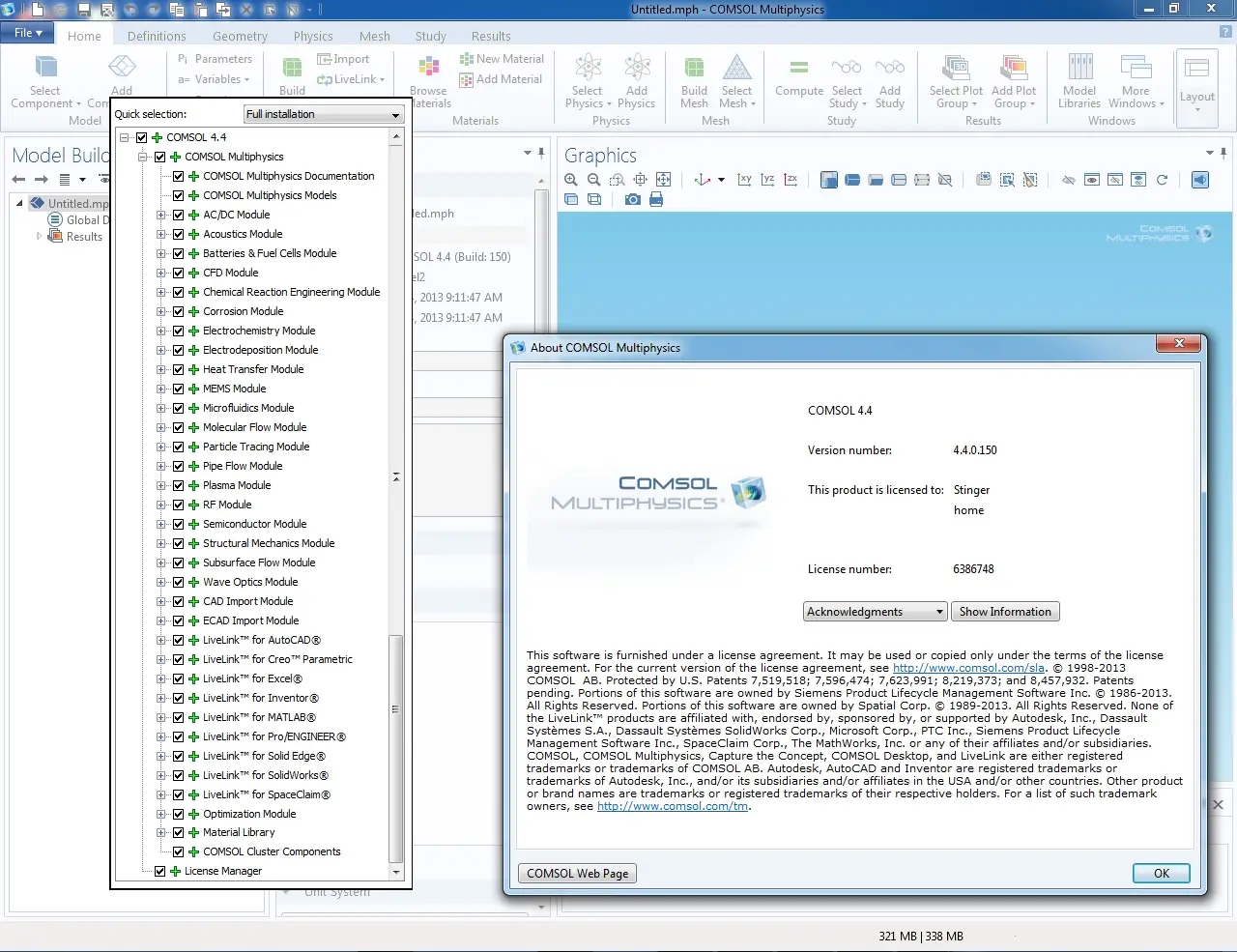1237x952 pixels.
Task: Uncheck the Optimization Module checkbox
Action: coord(179,814)
